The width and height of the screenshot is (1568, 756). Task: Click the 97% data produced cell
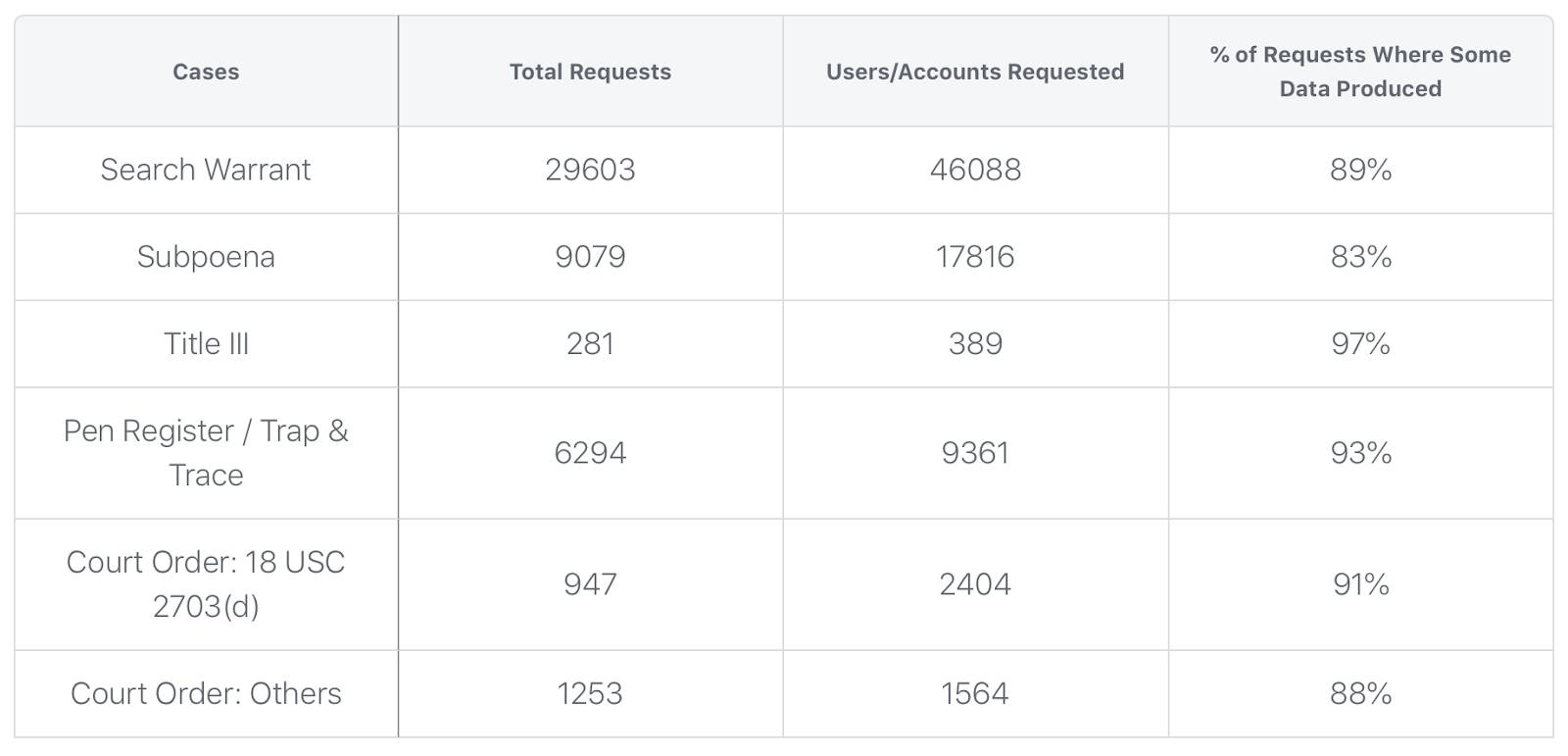(1360, 344)
